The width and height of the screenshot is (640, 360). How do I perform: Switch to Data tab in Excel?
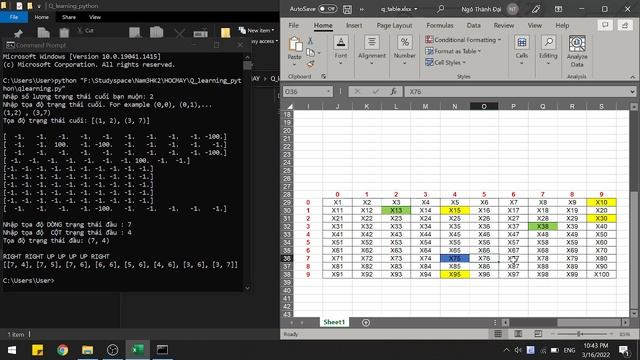[x=473, y=25]
